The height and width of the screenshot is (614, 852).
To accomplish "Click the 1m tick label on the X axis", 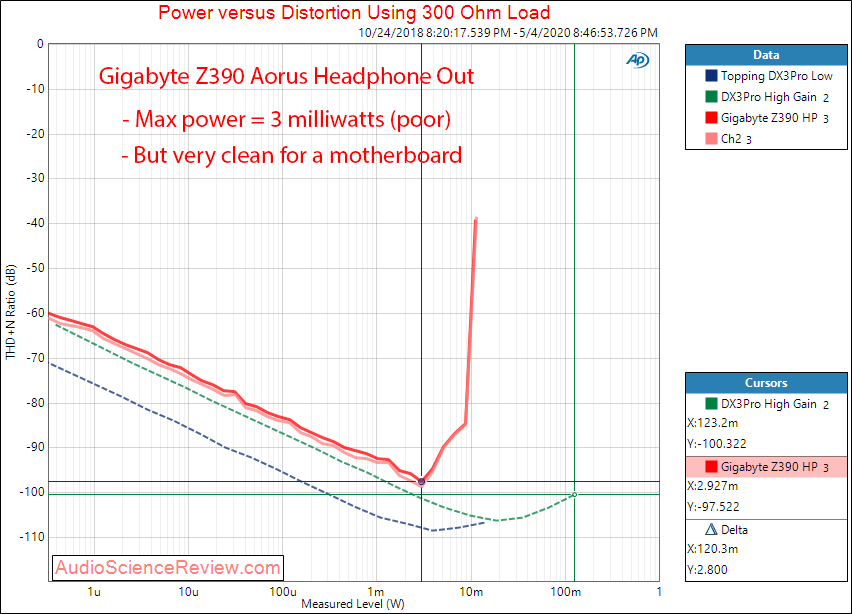I will 375,592.
